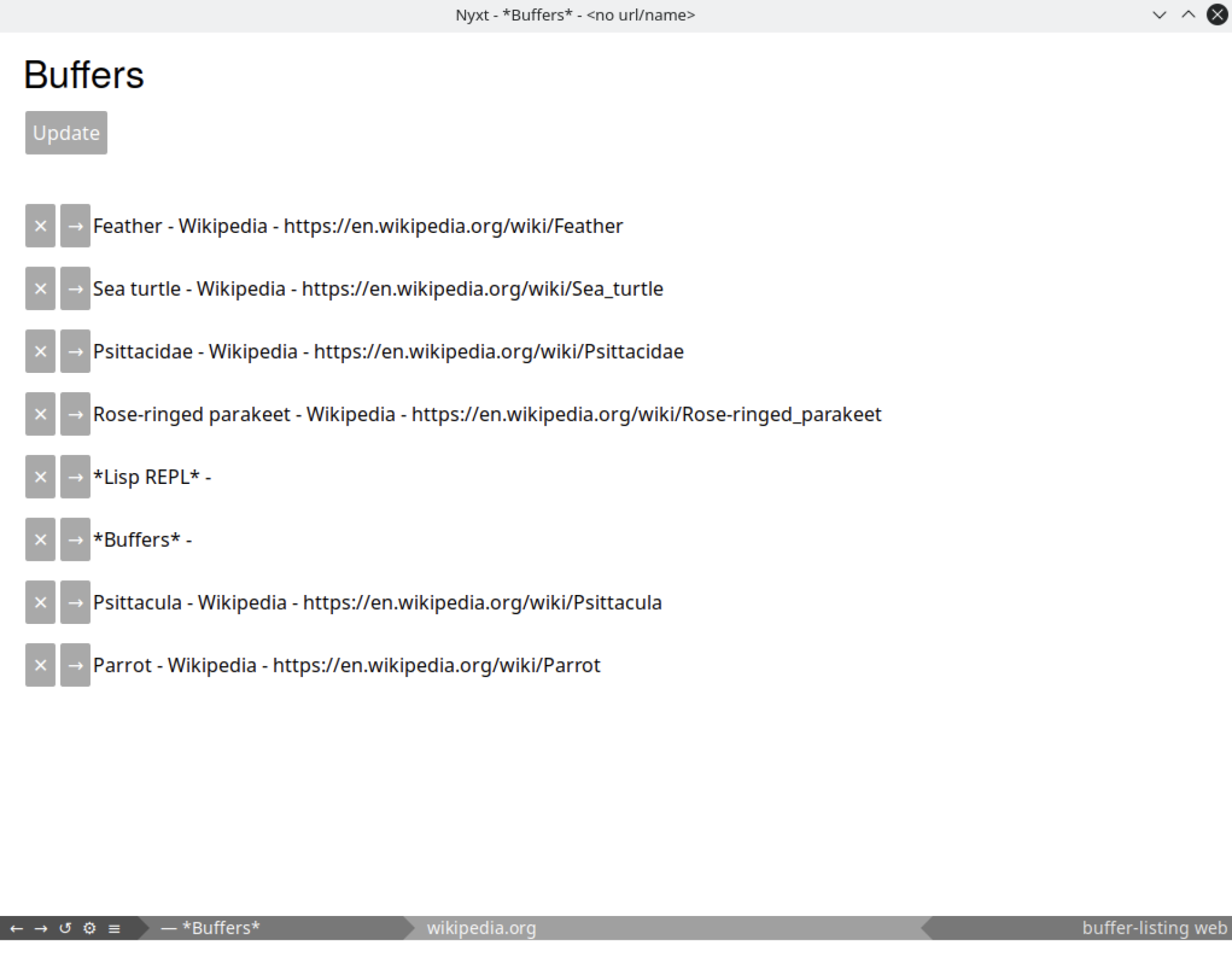Delete the Lisp REPL buffer
Screen dimensions: 1232x957
[x=40, y=477]
